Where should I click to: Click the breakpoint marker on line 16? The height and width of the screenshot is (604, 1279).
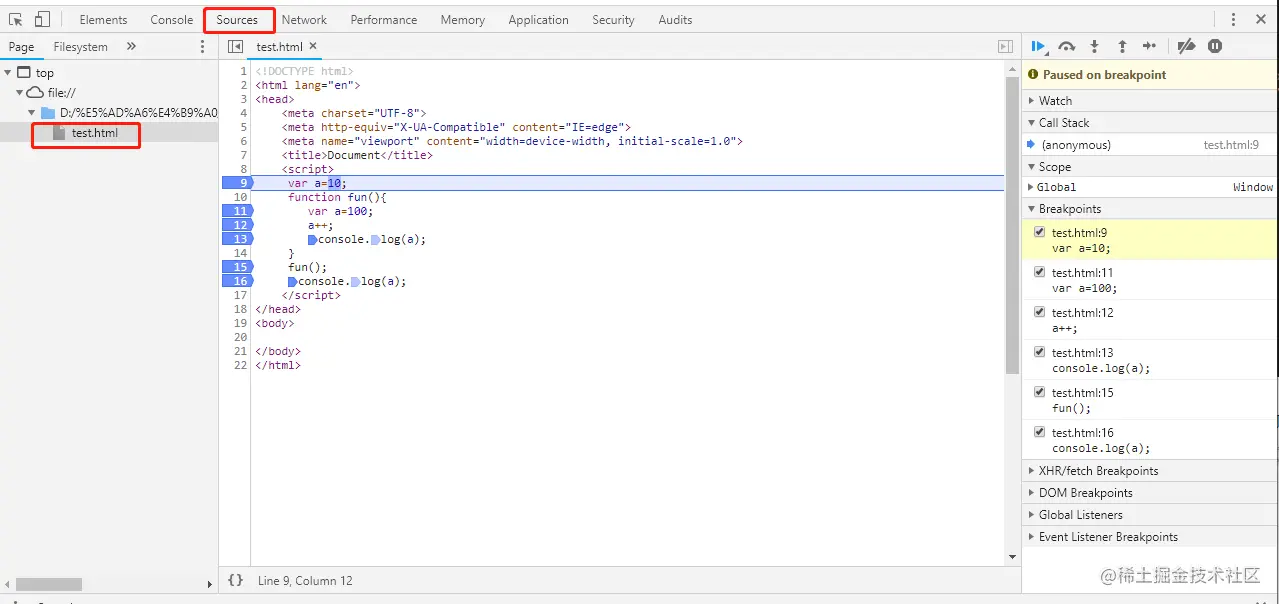tap(238, 281)
